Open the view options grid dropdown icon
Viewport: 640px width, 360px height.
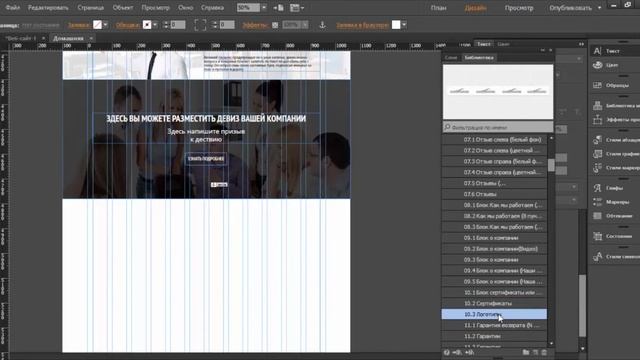(x=297, y=8)
